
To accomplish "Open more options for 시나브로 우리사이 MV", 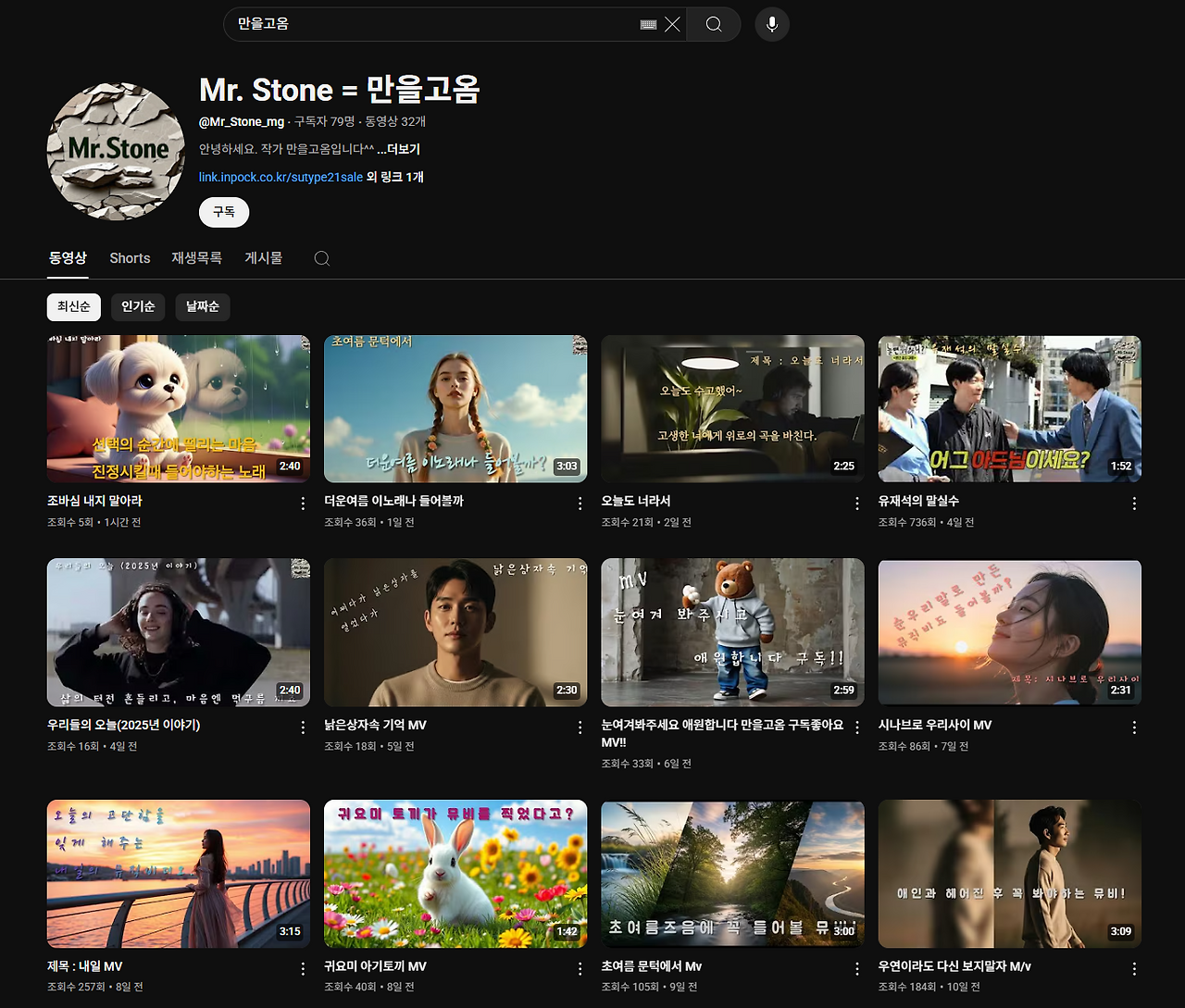I will point(1134,728).
